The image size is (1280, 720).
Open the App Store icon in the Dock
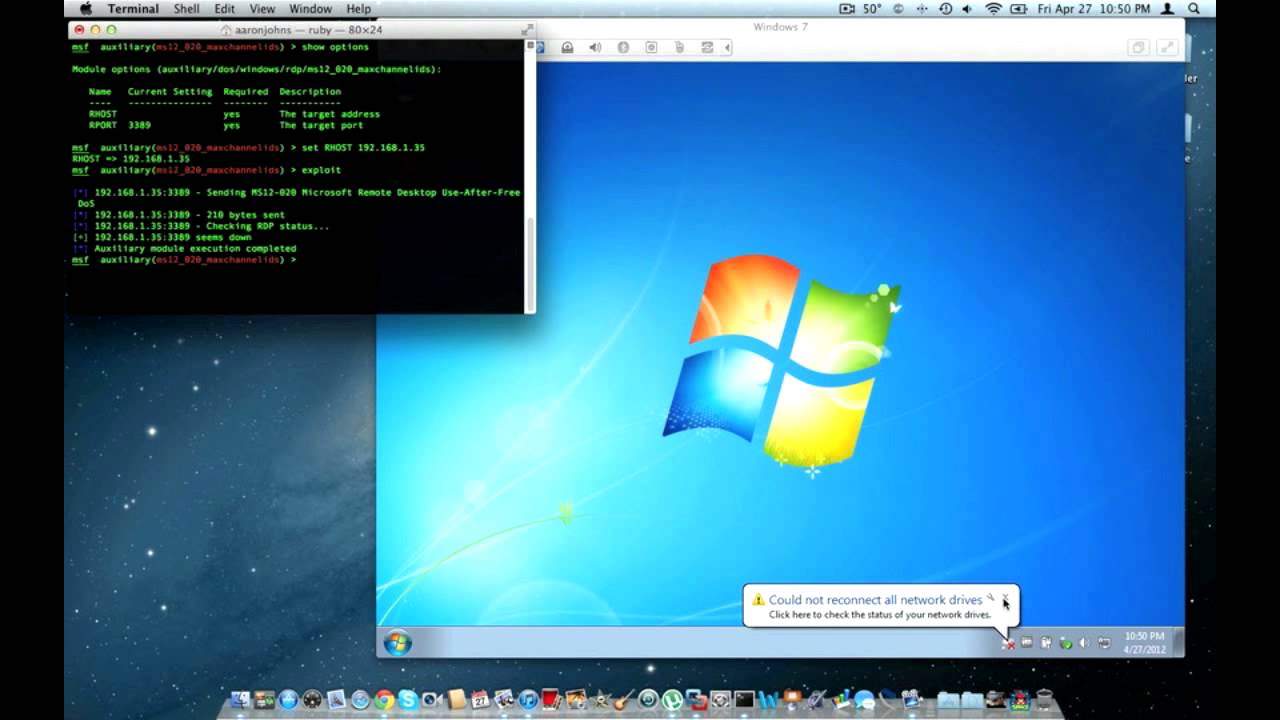pos(288,700)
